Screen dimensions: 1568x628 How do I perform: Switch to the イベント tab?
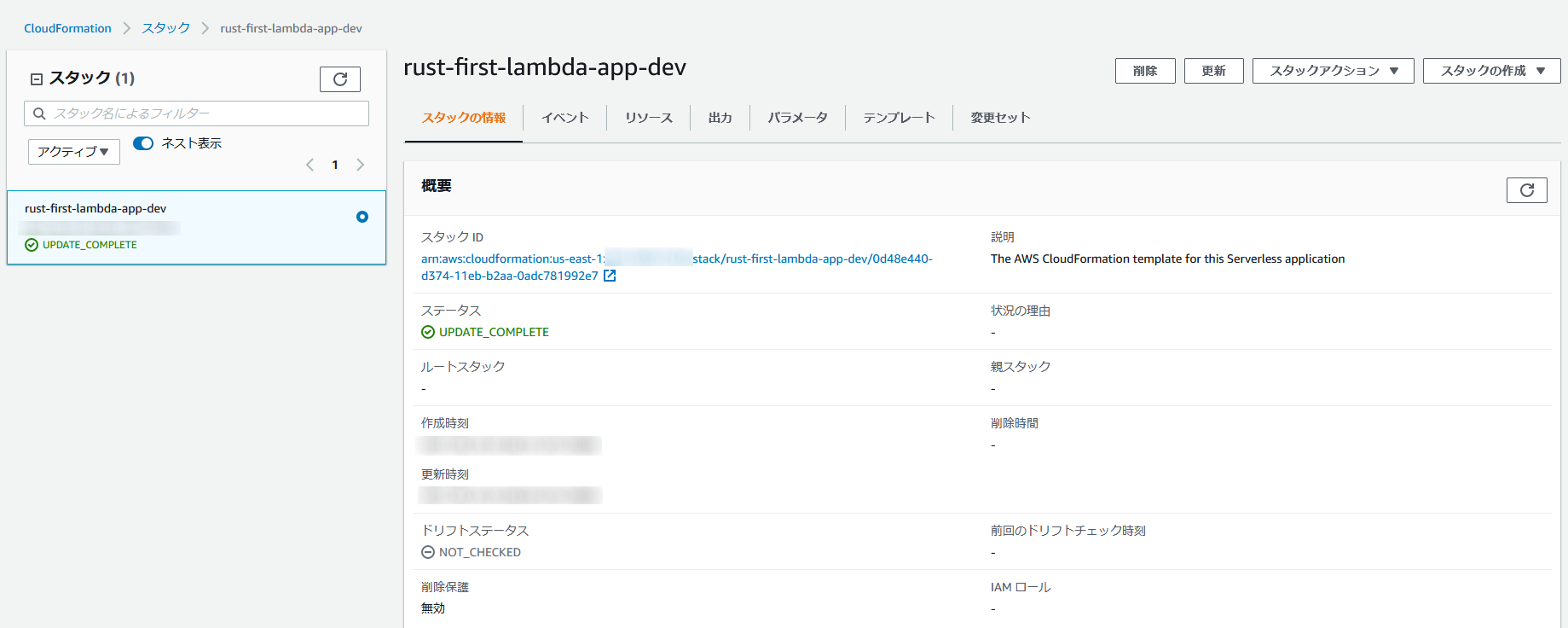click(x=564, y=118)
